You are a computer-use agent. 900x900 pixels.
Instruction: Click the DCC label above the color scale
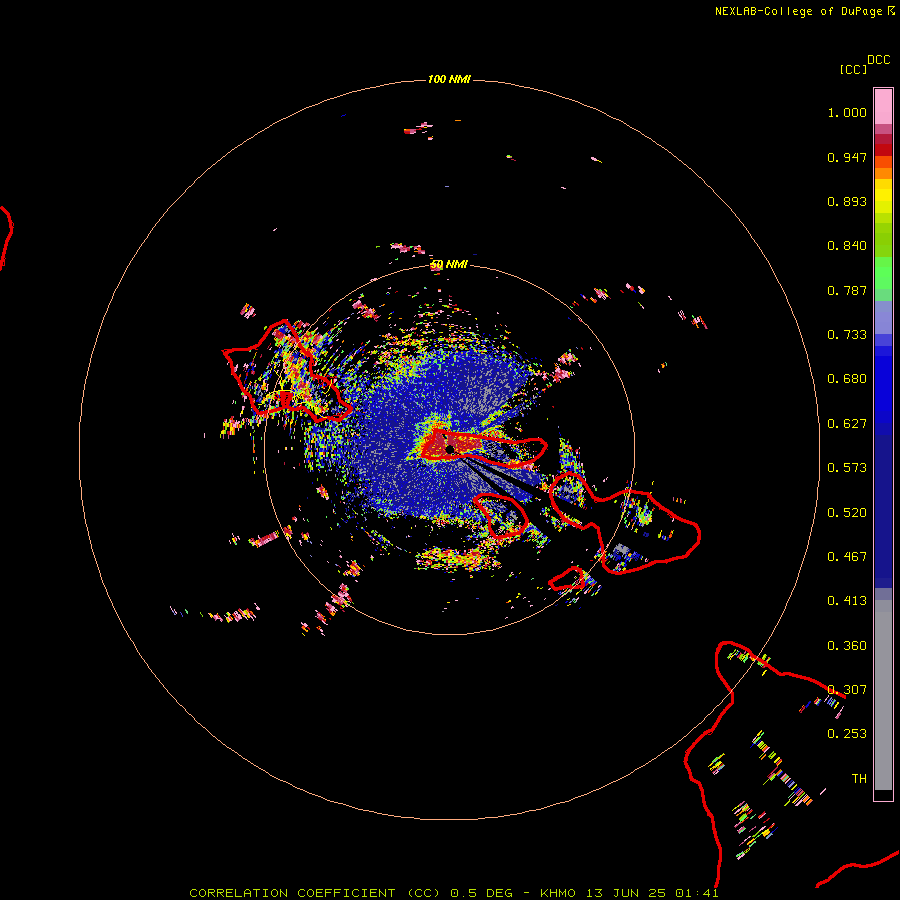click(x=878, y=60)
